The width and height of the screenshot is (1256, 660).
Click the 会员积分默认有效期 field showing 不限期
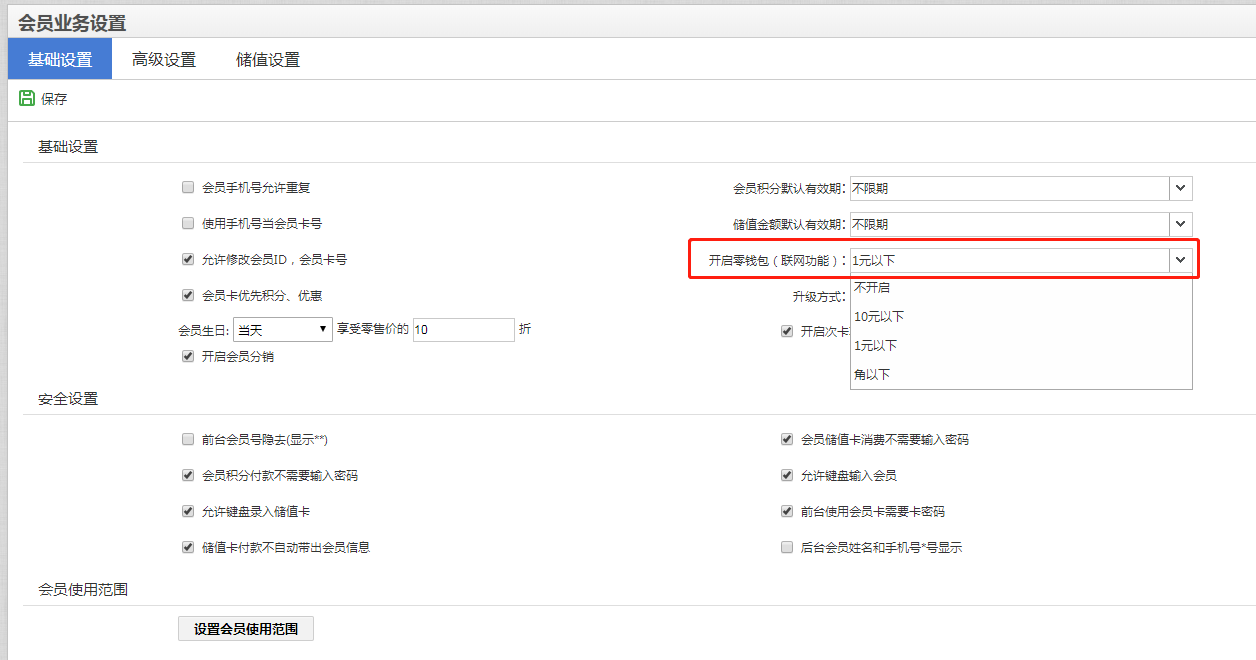(1010, 188)
